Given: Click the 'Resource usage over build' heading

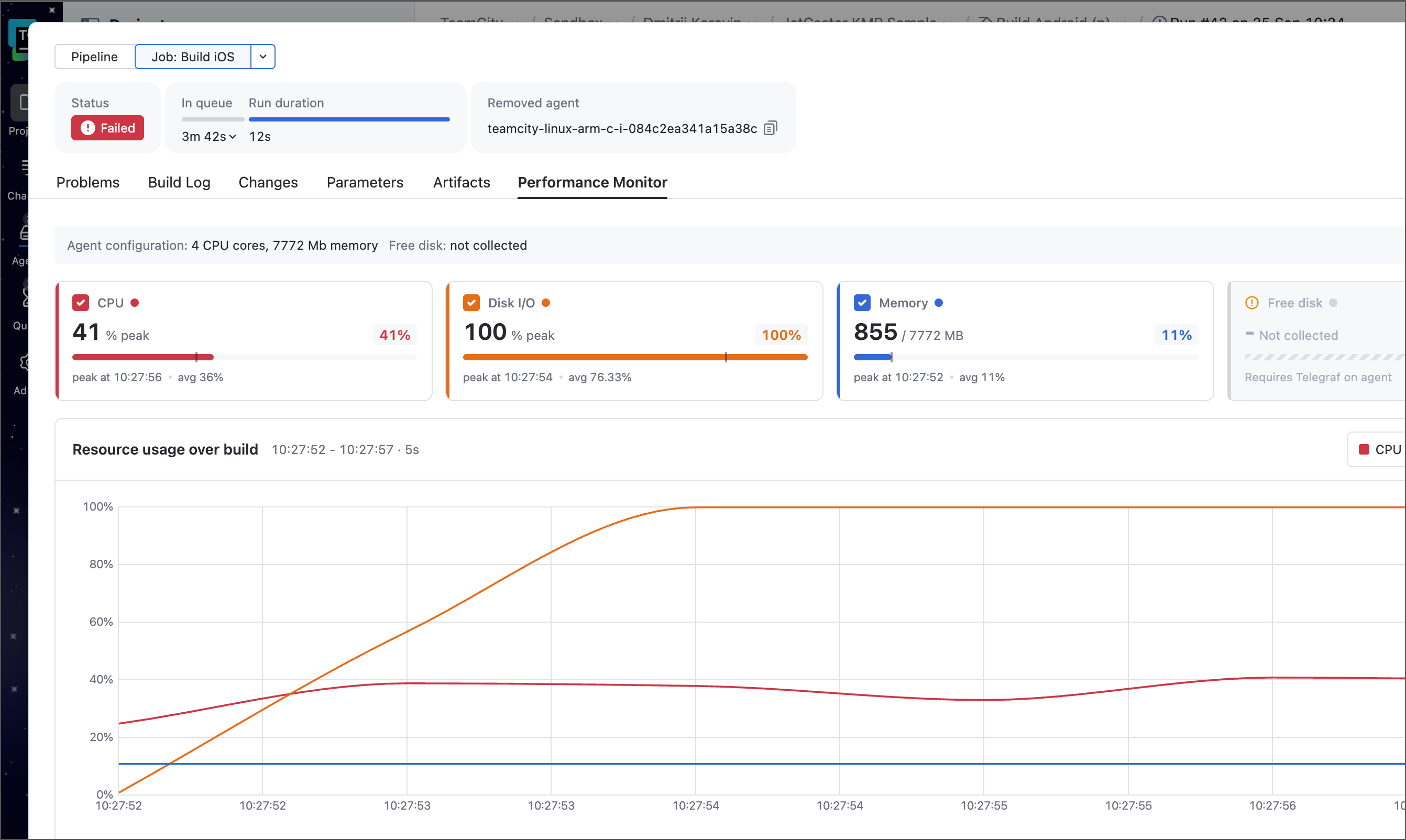Looking at the screenshot, I should [164, 449].
